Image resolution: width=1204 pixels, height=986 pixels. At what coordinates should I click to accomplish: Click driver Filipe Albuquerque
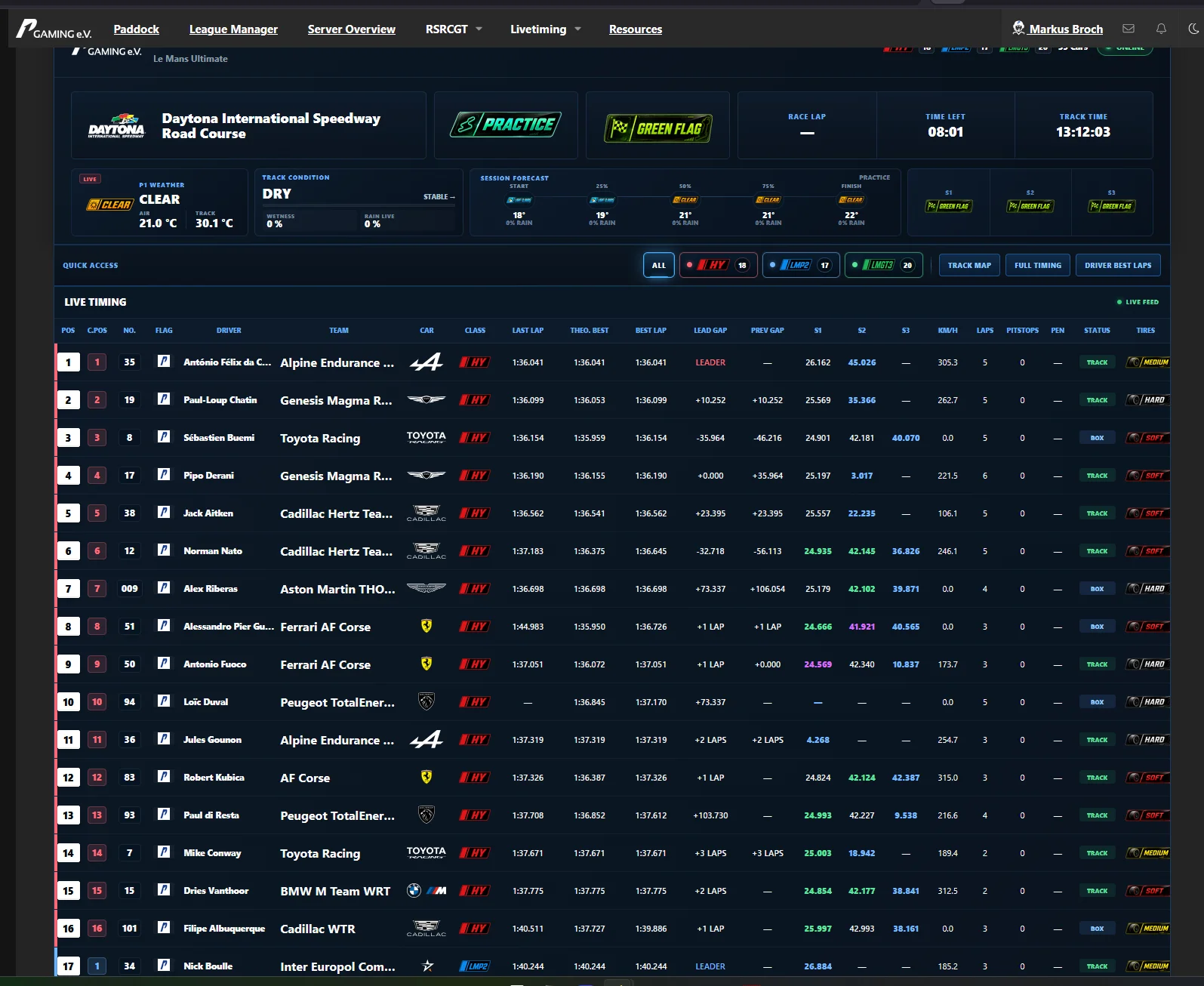[x=224, y=929]
